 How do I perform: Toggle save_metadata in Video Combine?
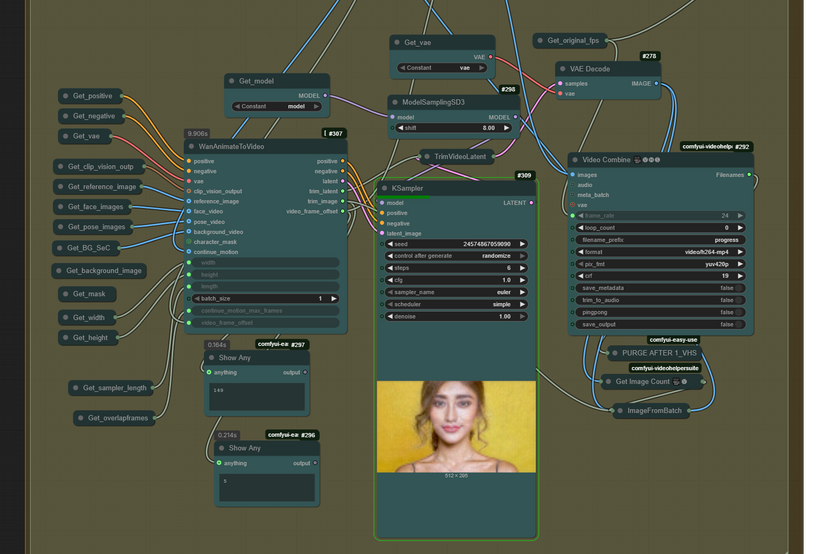point(739,288)
